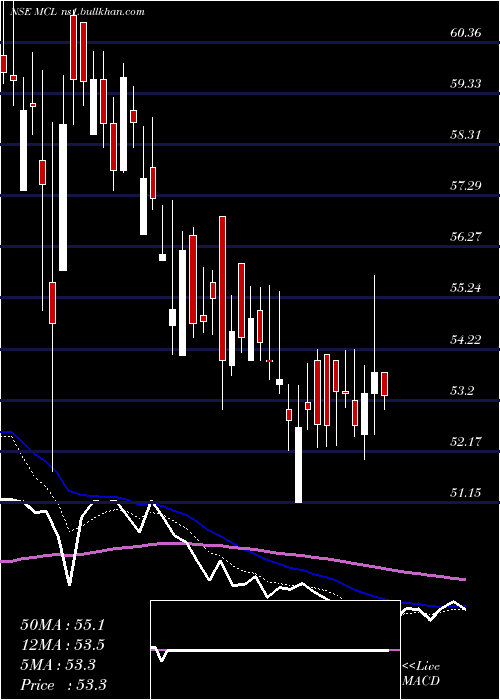Click the 60.36 price axis label
This screenshot has height=700, width=500.
(466, 33)
